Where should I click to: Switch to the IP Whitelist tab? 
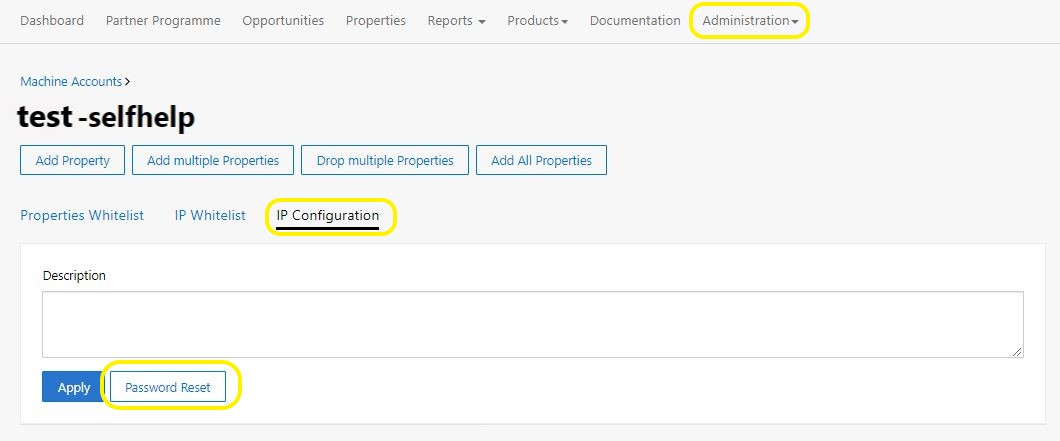pos(210,215)
